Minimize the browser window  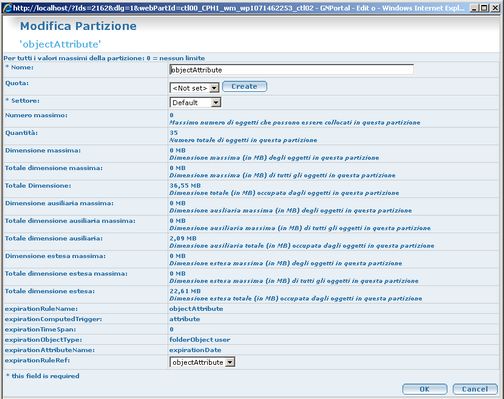coord(474,8)
